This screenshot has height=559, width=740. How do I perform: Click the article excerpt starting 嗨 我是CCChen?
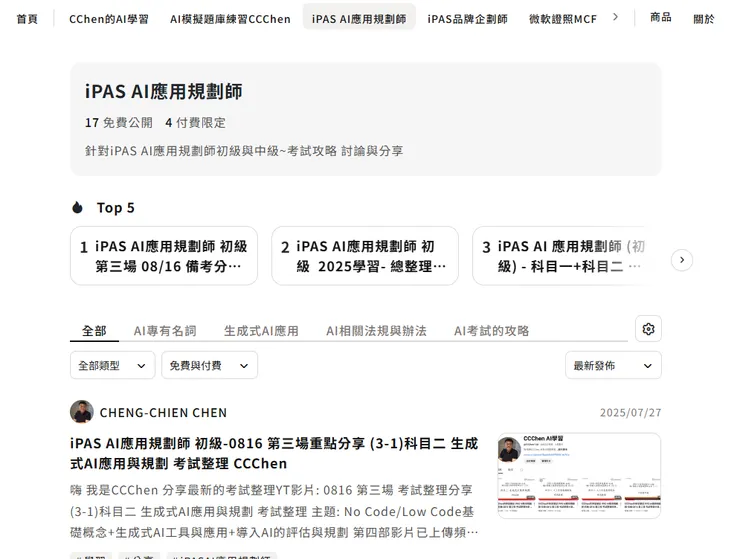click(x=274, y=511)
